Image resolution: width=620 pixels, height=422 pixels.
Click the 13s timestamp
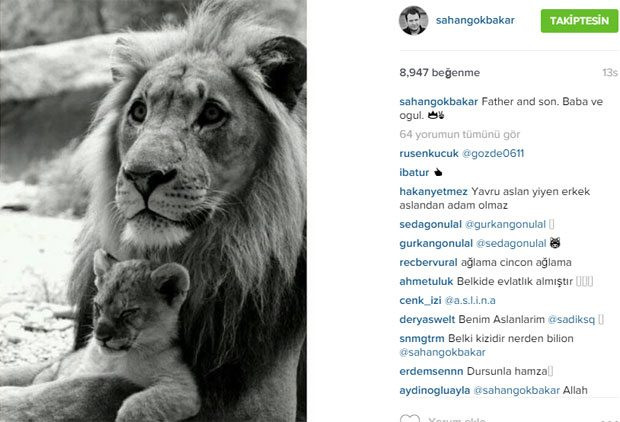[610, 73]
